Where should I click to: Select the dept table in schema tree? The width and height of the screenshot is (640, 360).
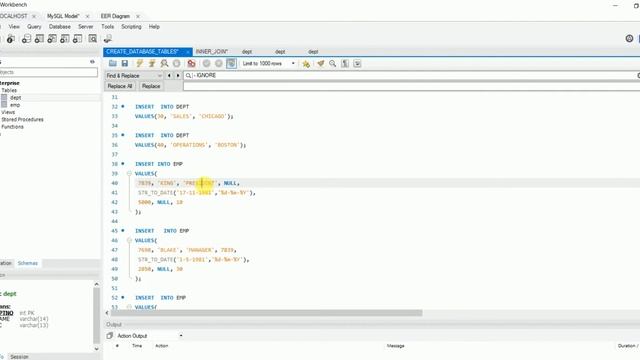16,98
